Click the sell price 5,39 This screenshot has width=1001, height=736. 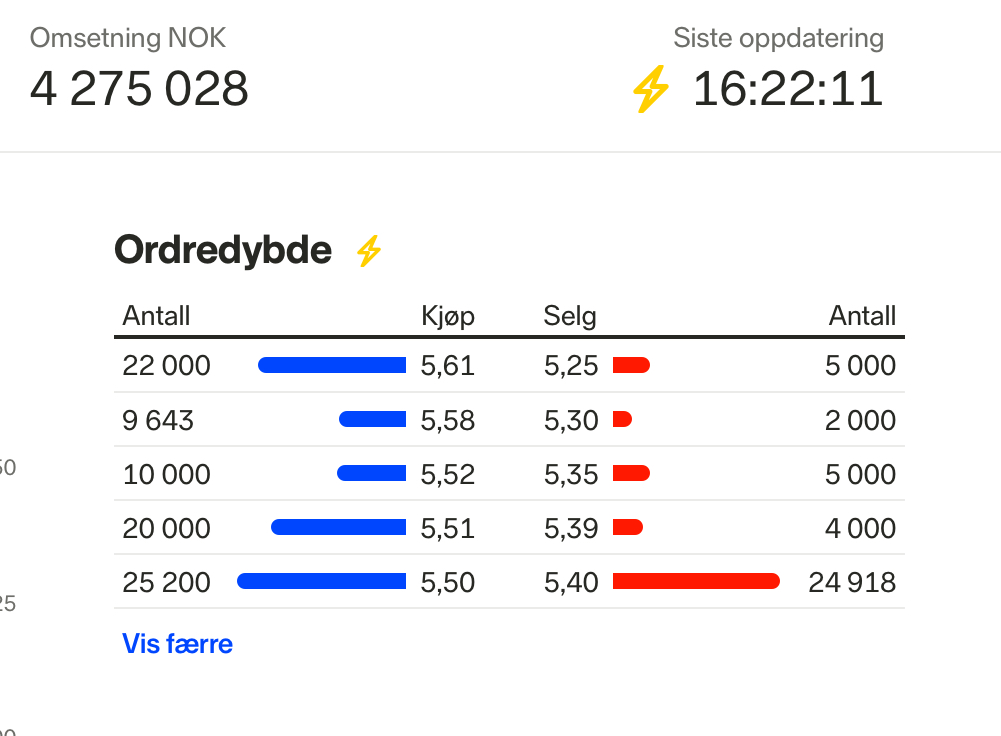click(x=571, y=528)
